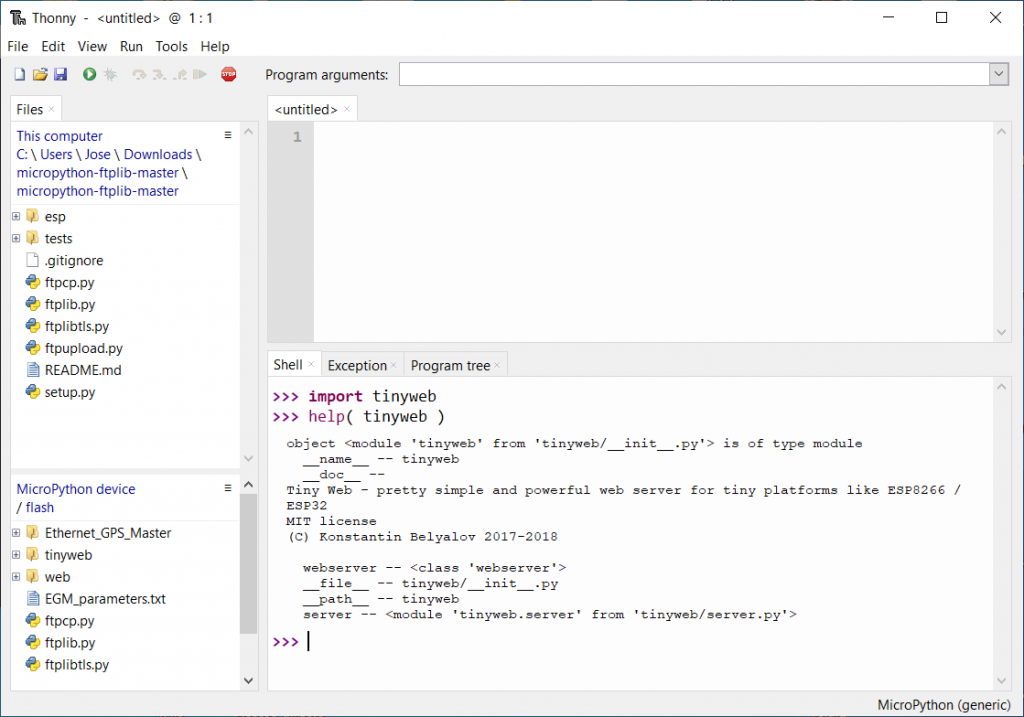Click MicroPython (generic) interpreter in status bar
Screen dimensions: 1024x717
945,705
